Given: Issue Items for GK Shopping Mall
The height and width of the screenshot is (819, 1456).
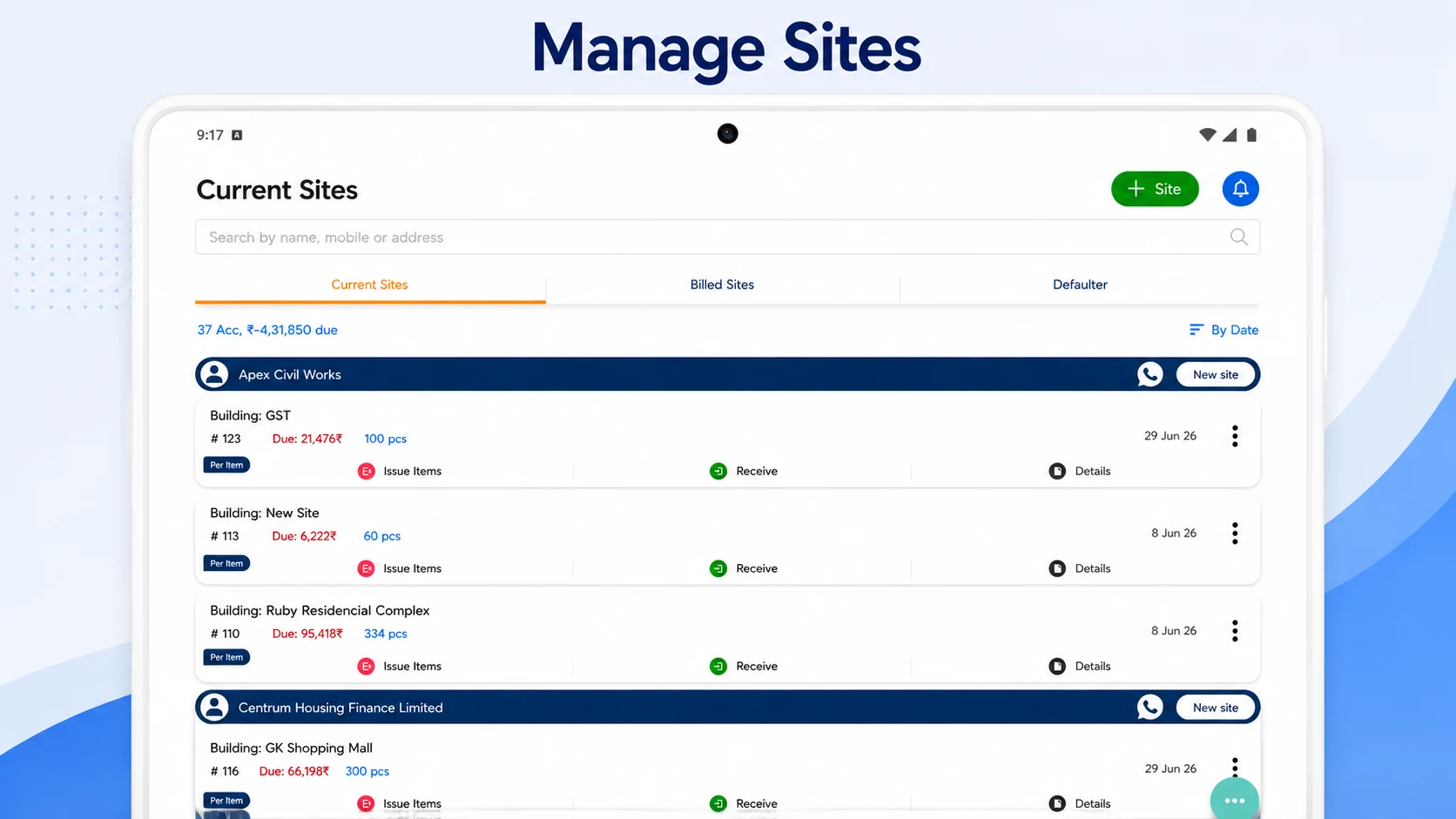Looking at the screenshot, I should [400, 803].
